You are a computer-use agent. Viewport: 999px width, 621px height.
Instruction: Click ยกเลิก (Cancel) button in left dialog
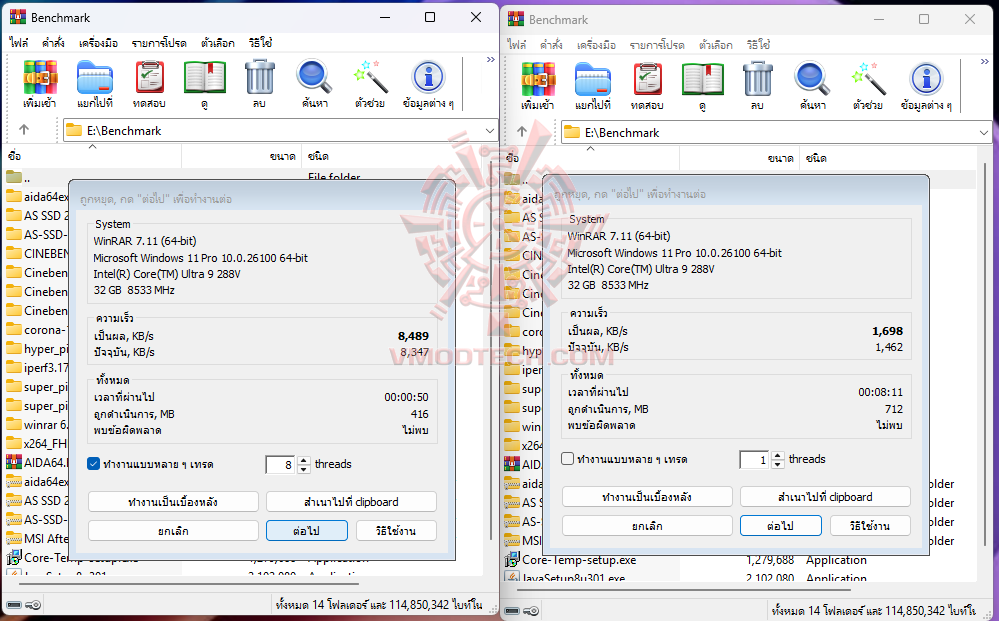[173, 531]
